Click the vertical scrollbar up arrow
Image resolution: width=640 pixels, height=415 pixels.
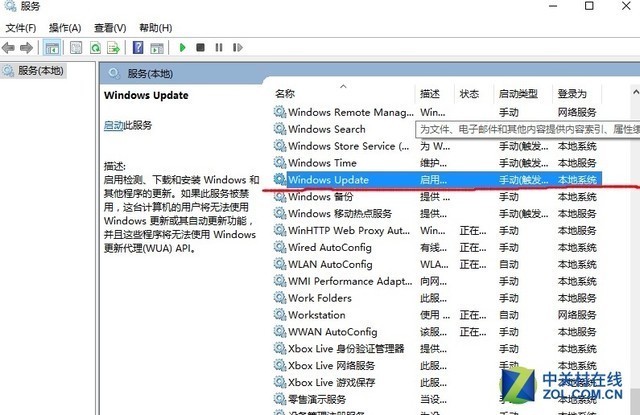[636, 92]
